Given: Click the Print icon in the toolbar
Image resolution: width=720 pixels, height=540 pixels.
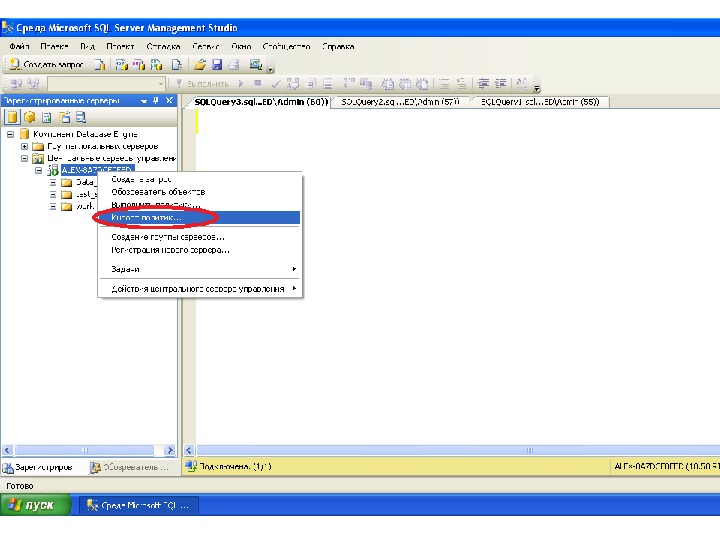Looking at the screenshot, I should (234, 65).
